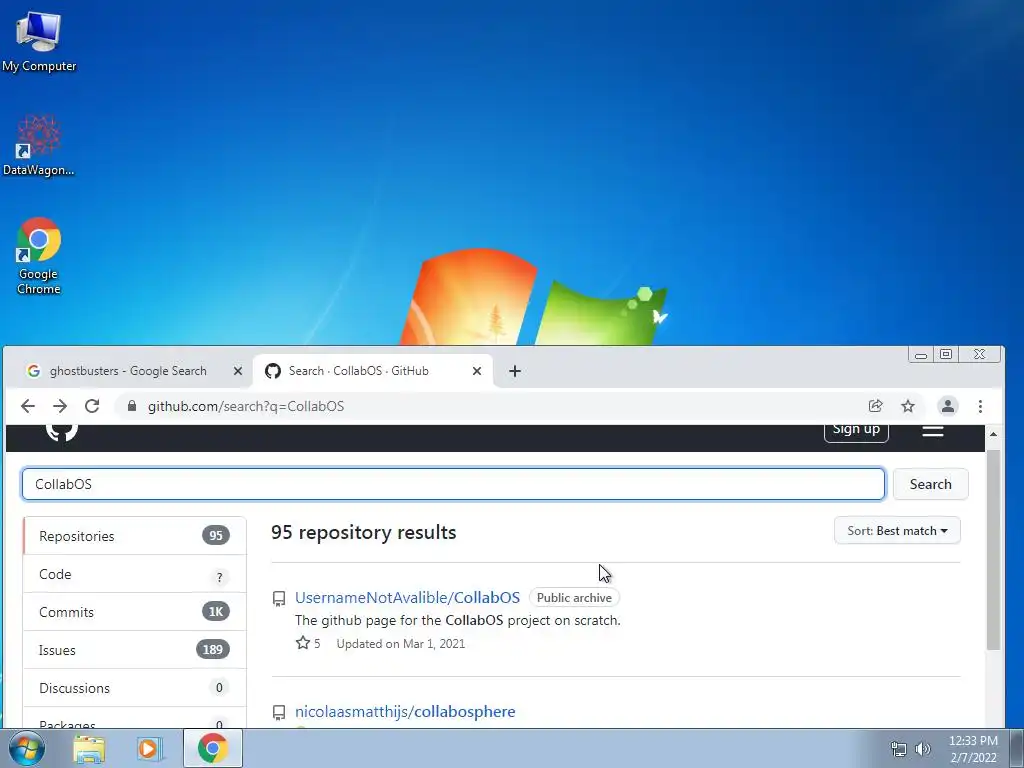Go back using browser back arrow

27,406
